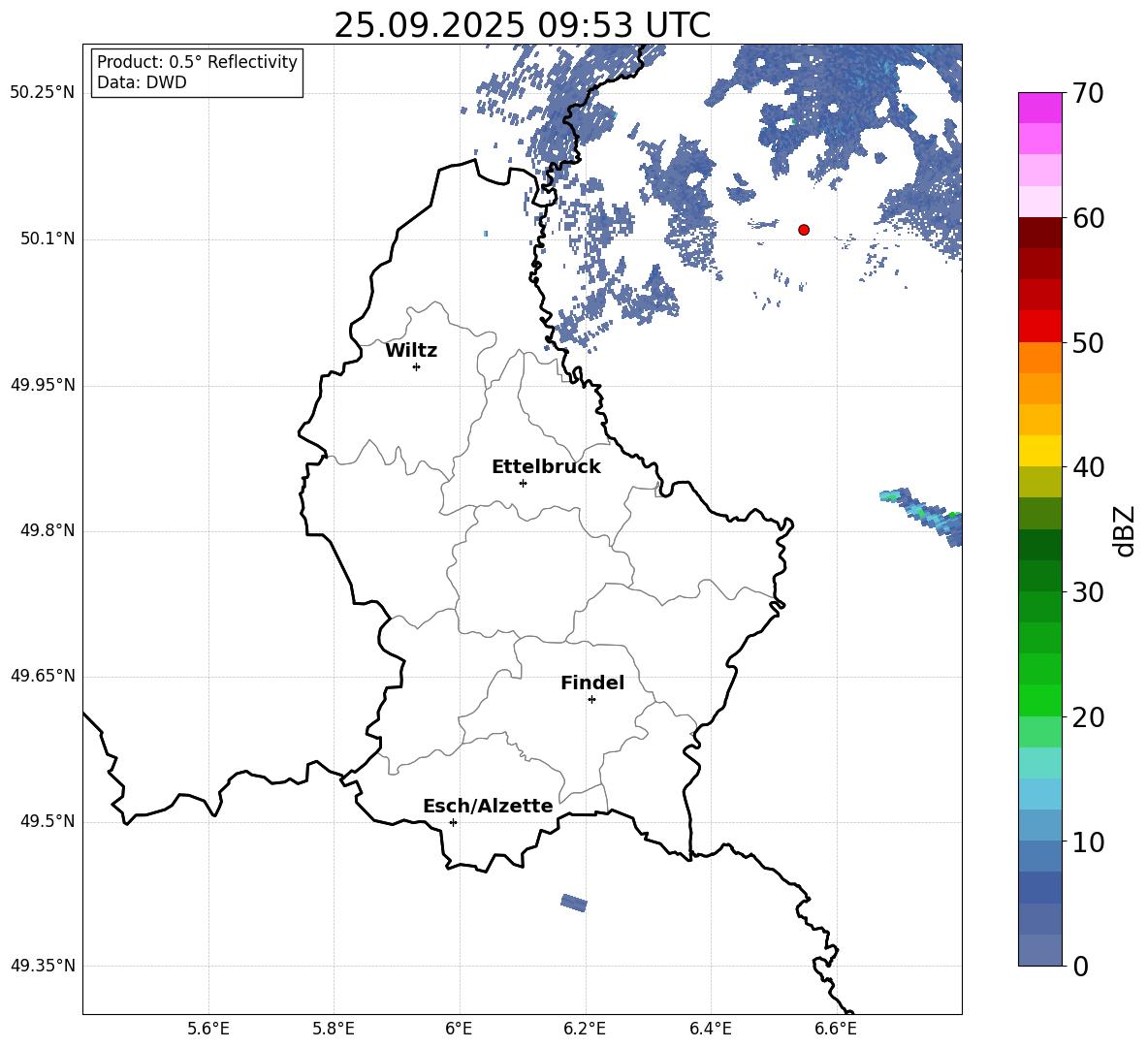Image resolution: width=1148 pixels, height=1048 pixels.
Task: Click the Esch/Alzette station cross marker
Action: pos(453,822)
